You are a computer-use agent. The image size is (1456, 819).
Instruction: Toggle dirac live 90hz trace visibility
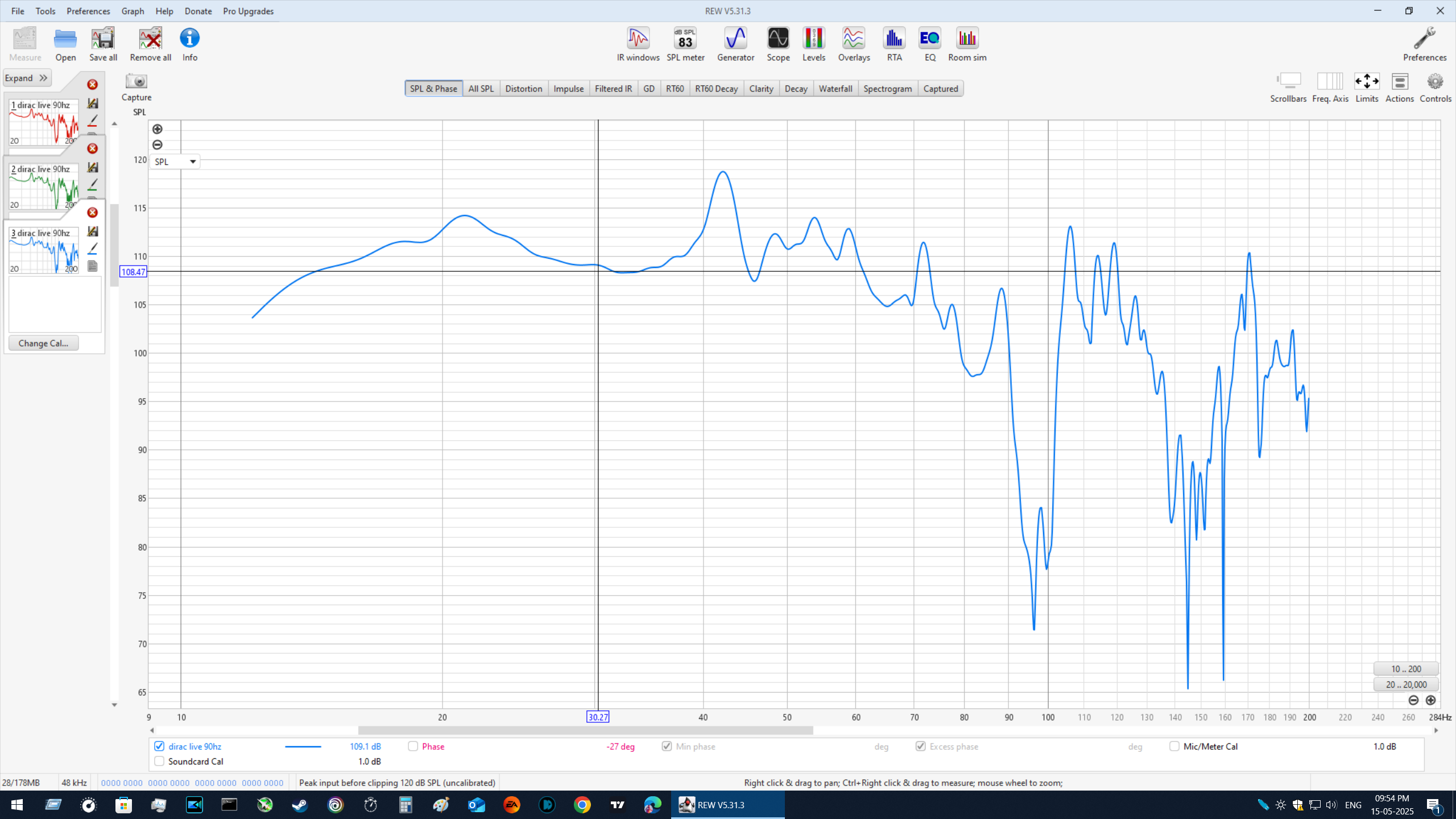(x=159, y=746)
